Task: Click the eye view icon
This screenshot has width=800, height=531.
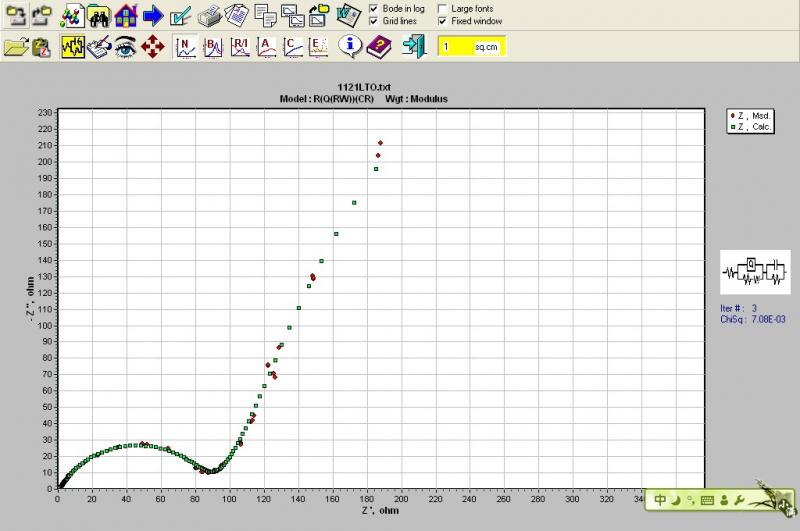Action: click(x=126, y=46)
